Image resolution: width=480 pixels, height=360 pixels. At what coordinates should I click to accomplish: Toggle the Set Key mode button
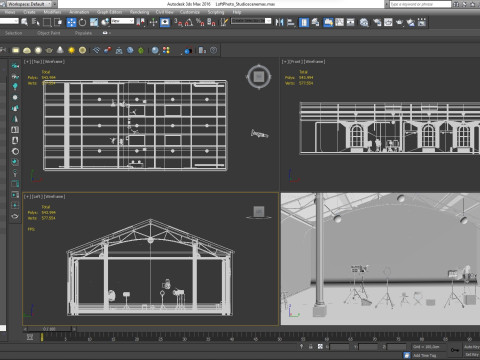471,354
